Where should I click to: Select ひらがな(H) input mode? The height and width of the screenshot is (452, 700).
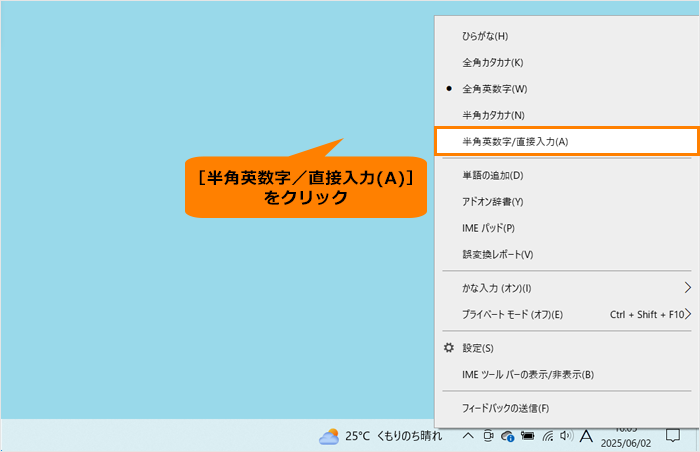click(566, 36)
